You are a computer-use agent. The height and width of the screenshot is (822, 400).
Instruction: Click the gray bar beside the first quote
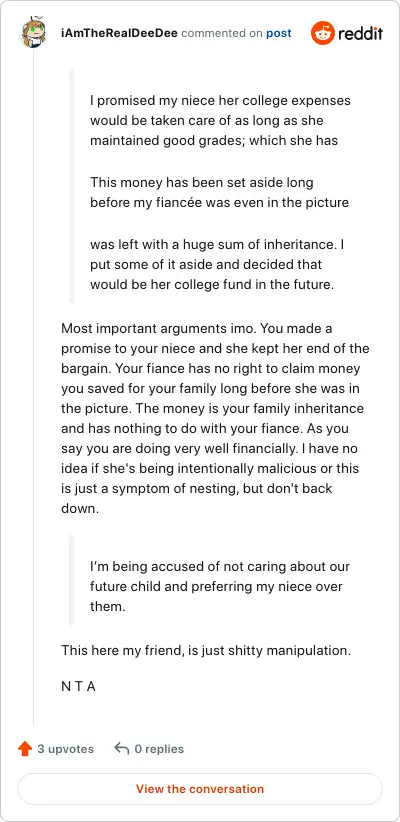(72, 186)
